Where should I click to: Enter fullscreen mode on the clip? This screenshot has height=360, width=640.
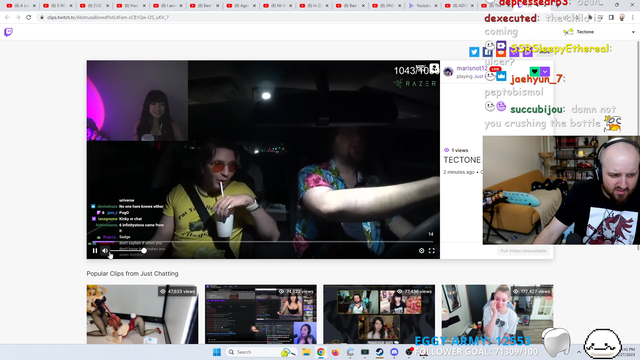(431, 251)
